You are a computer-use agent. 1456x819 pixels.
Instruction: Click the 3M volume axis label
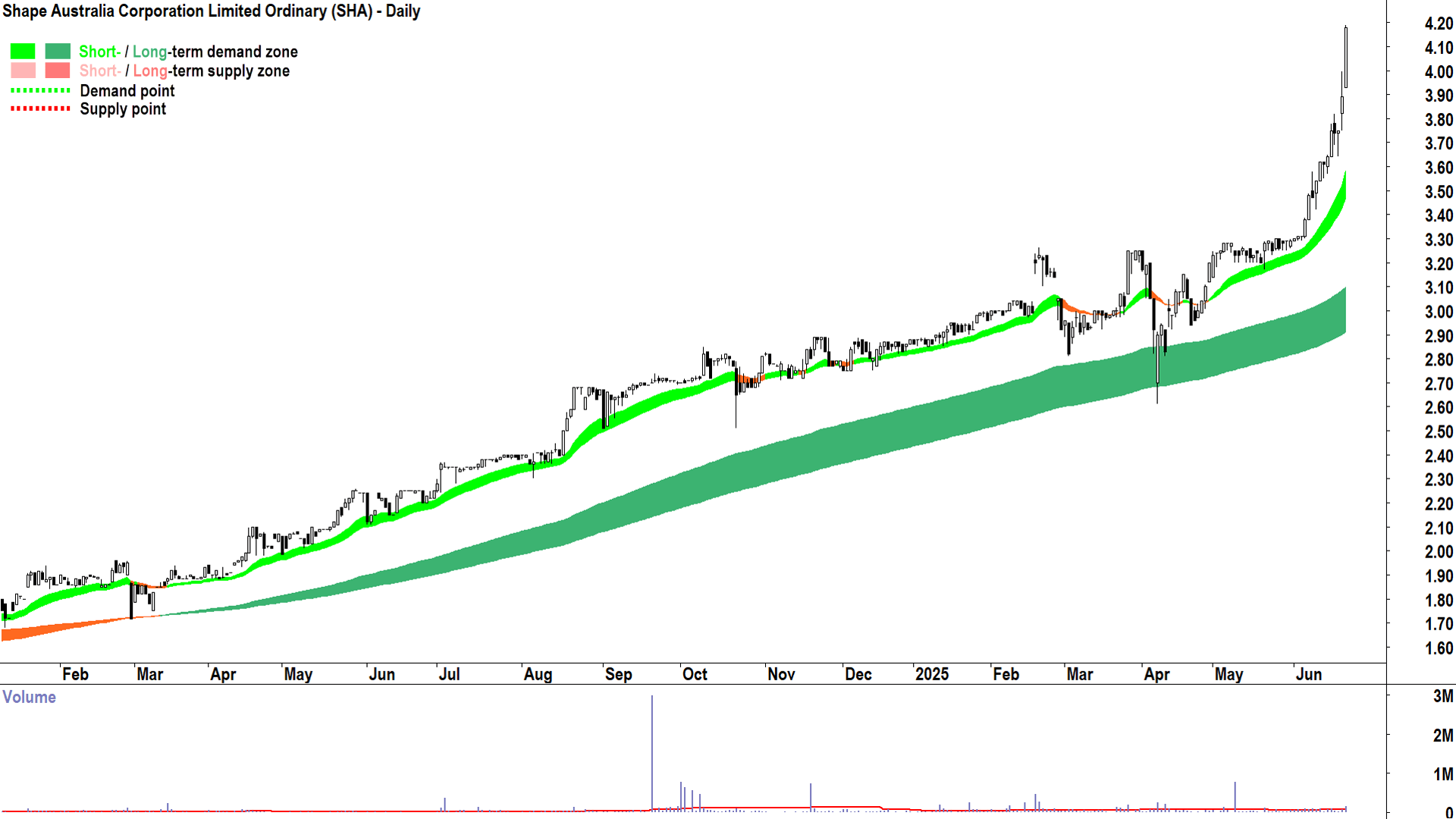tap(1443, 696)
